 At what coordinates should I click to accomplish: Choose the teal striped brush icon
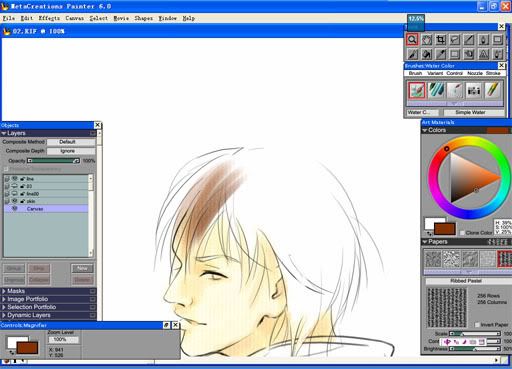click(x=436, y=90)
